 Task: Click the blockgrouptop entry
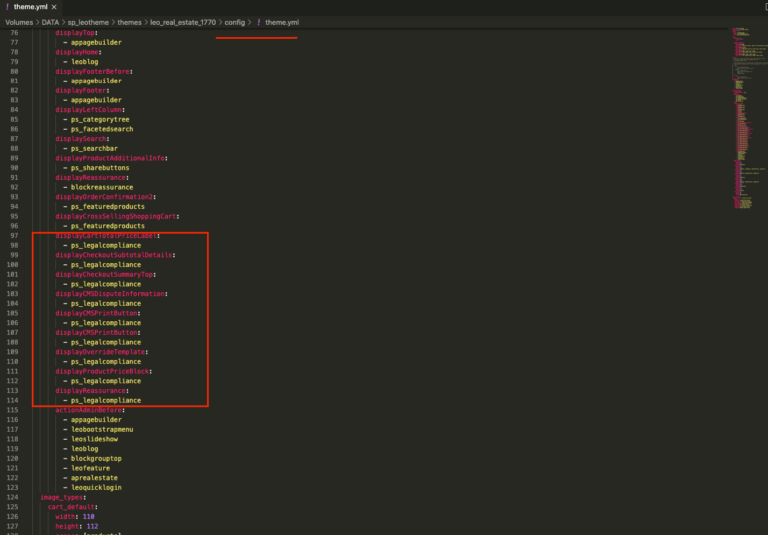click(96, 459)
